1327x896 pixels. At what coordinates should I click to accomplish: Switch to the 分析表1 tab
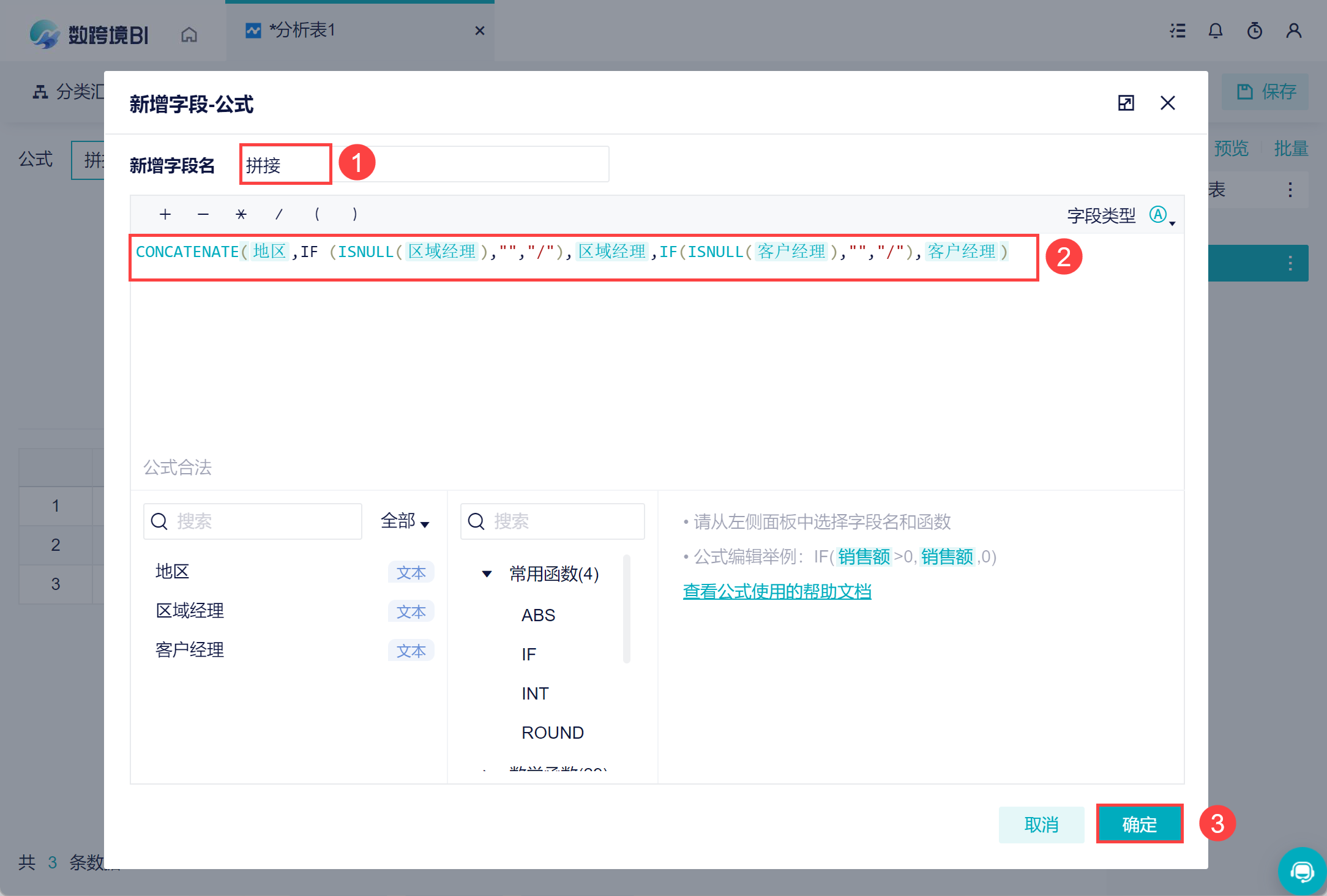click(302, 31)
